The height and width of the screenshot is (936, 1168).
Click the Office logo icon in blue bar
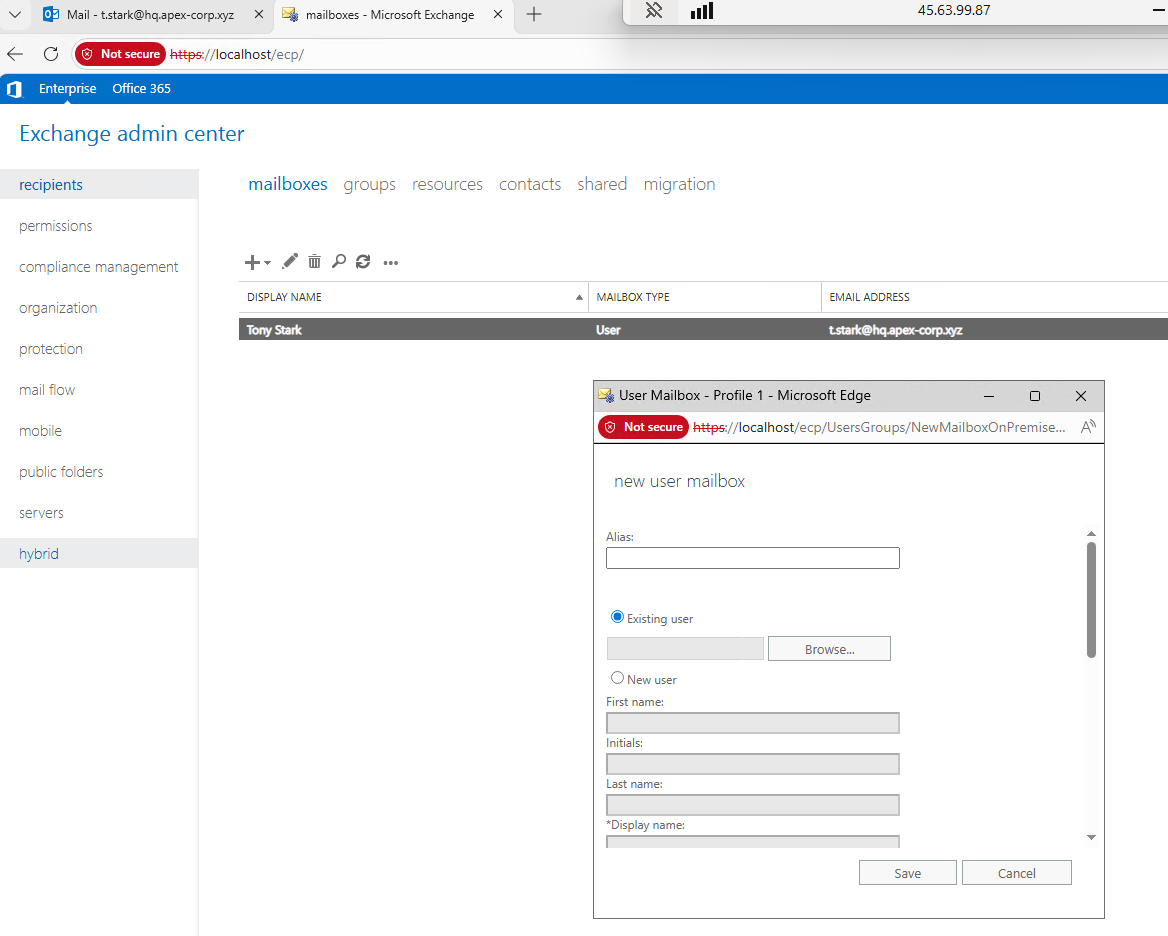click(13, 89)
